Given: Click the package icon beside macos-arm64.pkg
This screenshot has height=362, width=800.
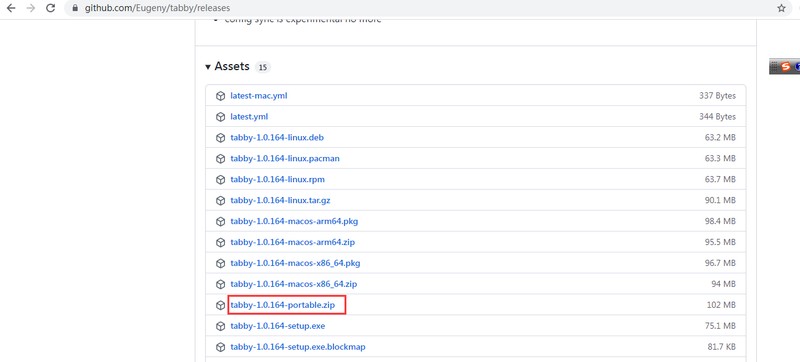Looking at the screenshot, I should (220, 221).
